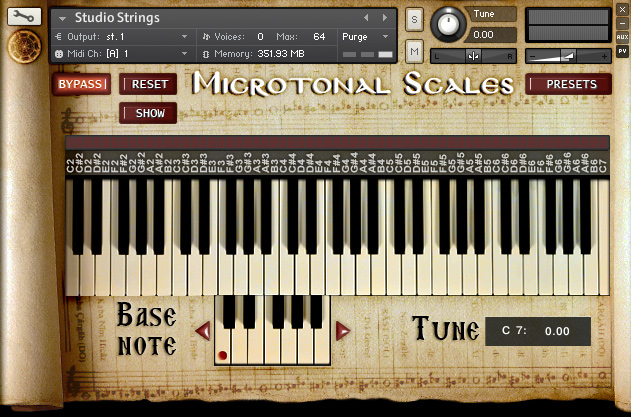Click the golden round instrument emblem icon
The height and width of the screenshot is (417, 631).
[24, 46]
